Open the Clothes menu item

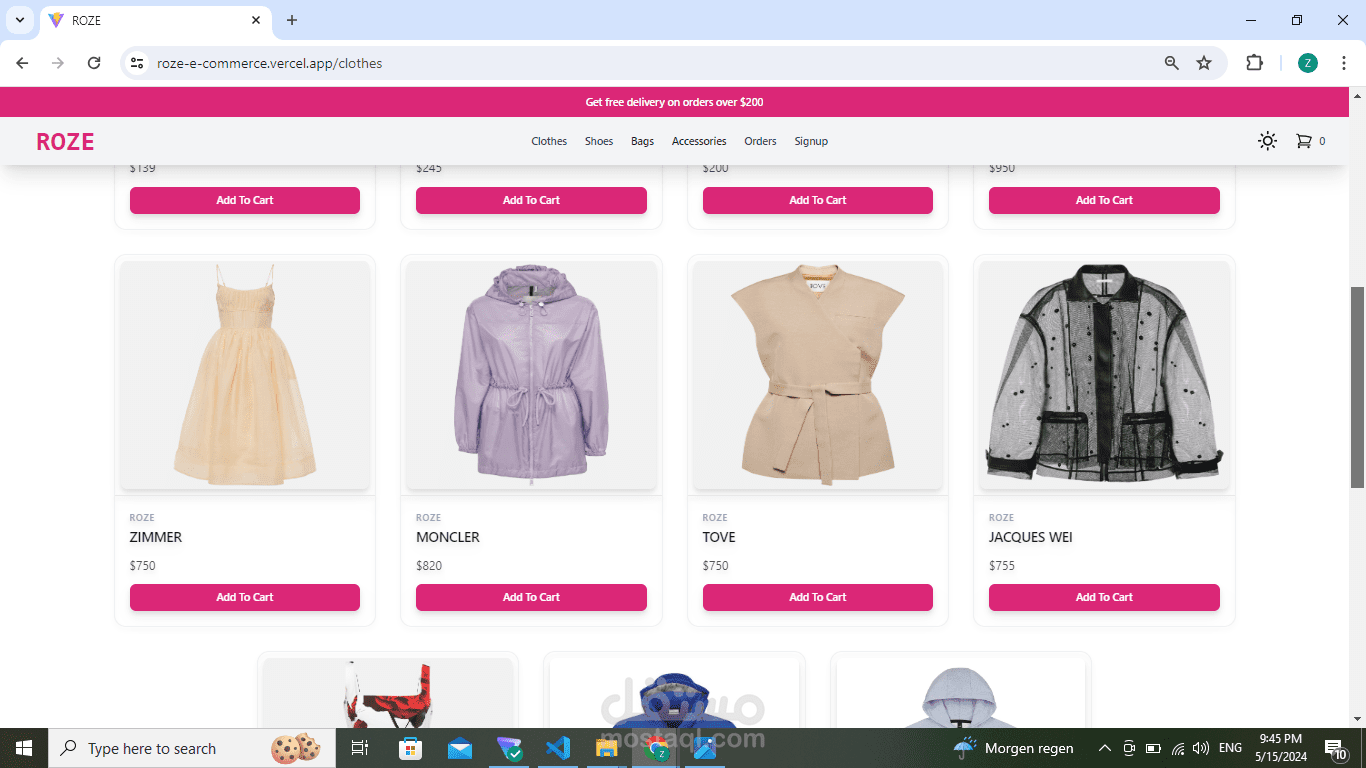[x=549, y=141]
